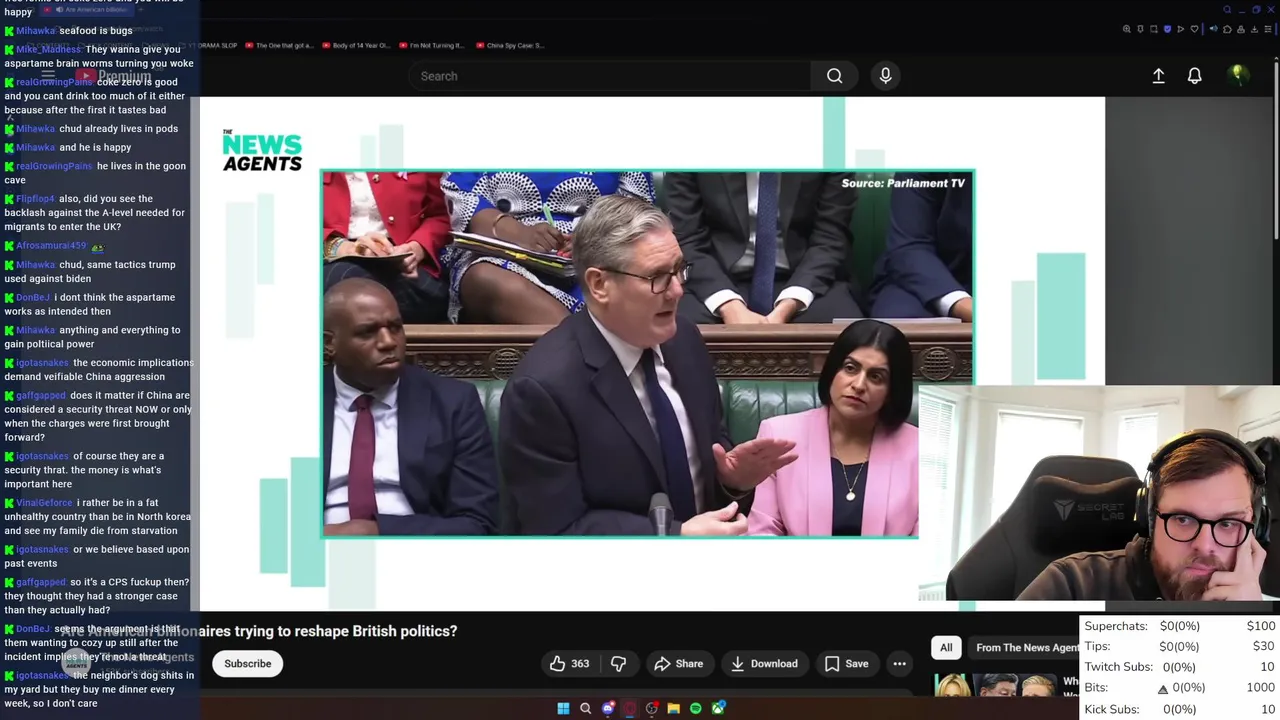This screenshot has height=720, width=1280.
Task: Open the Windows Start button
Action: coord(563,708)
